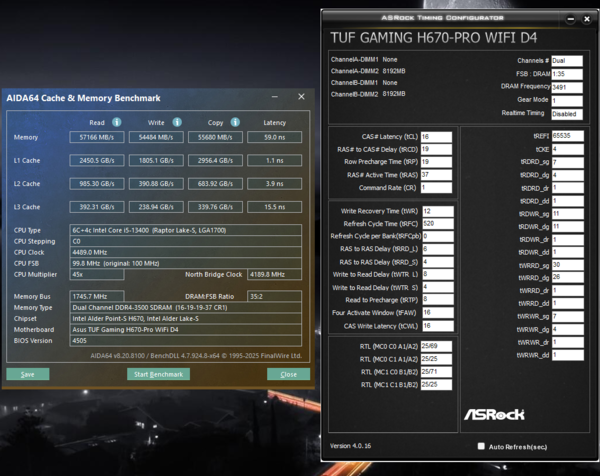Select the tWRWR_sg value field

pyautogui.click(x=568, y=316)
